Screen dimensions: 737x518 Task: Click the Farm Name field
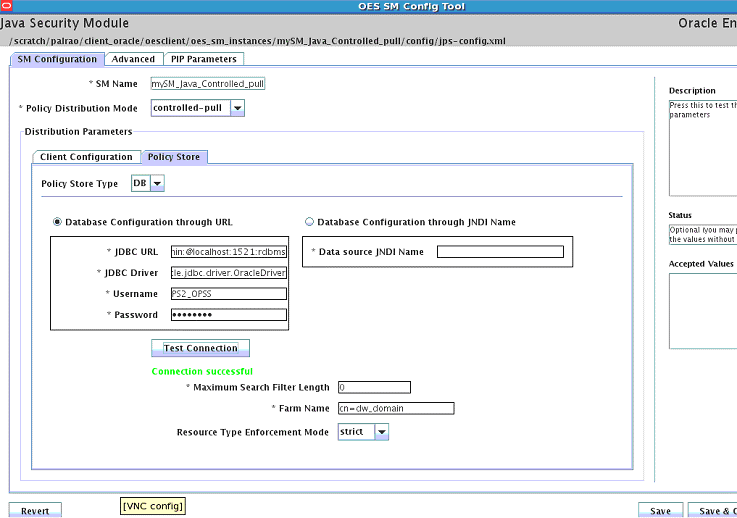click(396, 408)
